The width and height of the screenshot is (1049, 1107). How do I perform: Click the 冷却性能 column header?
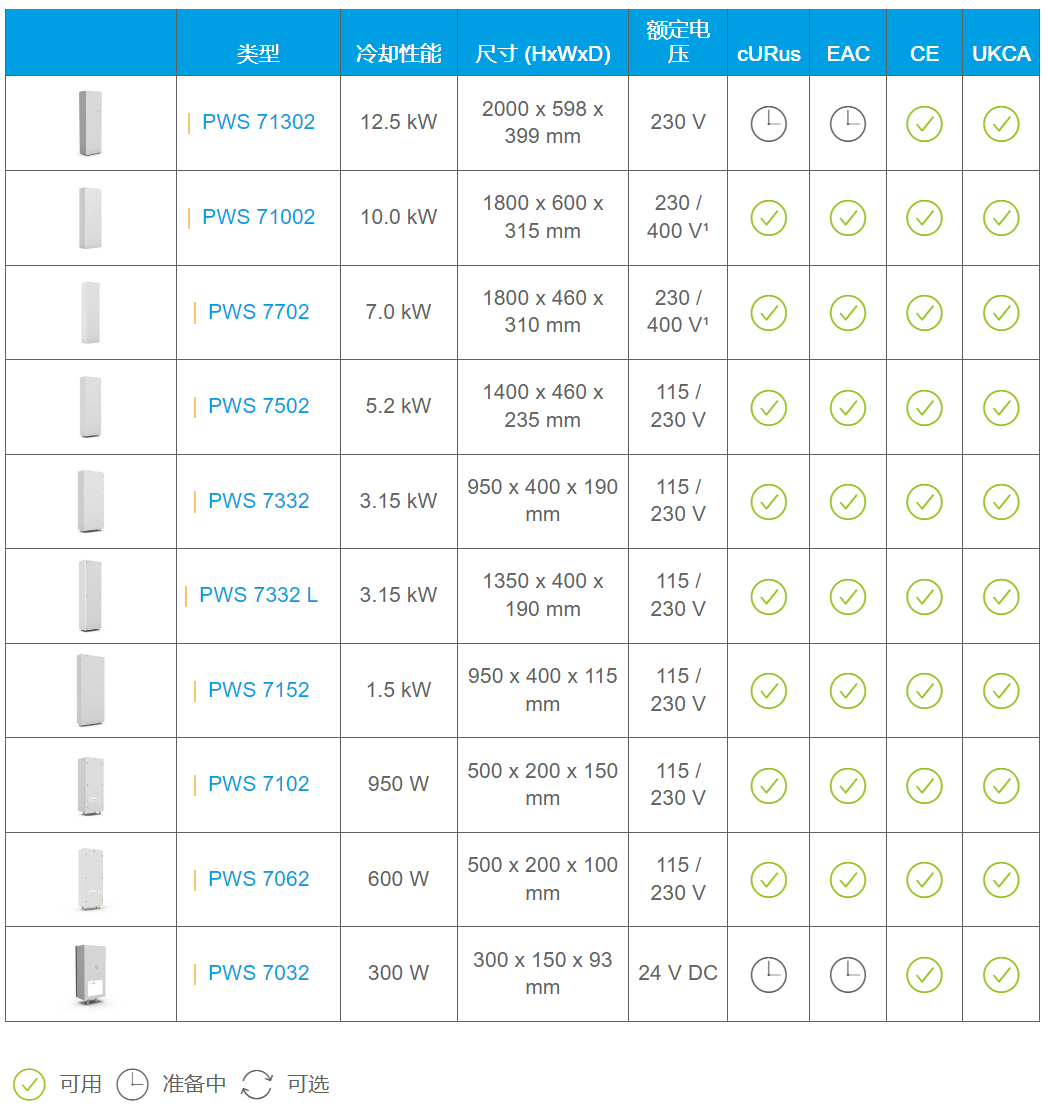coord(398,54)
